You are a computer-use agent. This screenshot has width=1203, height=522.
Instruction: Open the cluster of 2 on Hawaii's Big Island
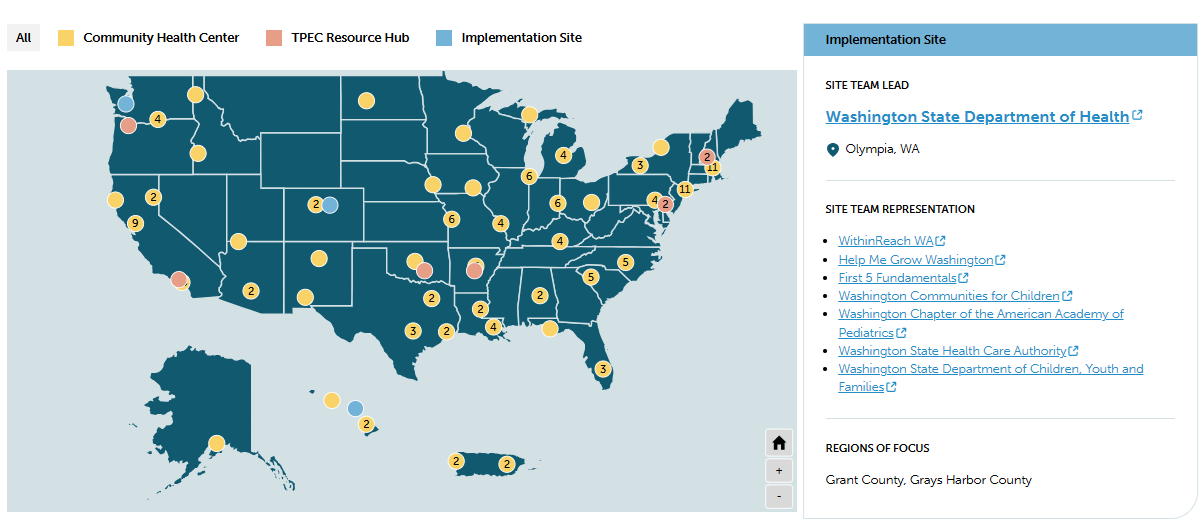pyautogui.click(x=367, y=425)
